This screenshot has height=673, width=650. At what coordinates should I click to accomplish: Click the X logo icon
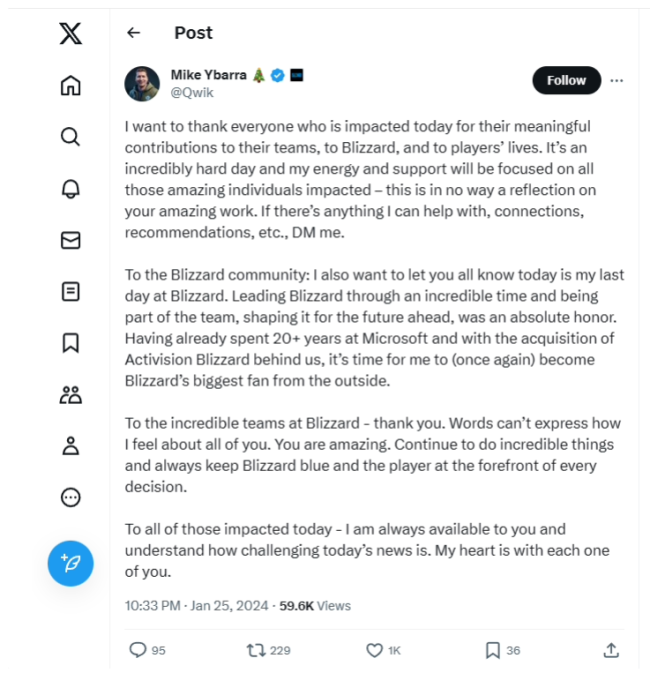[x=70, y=33]
